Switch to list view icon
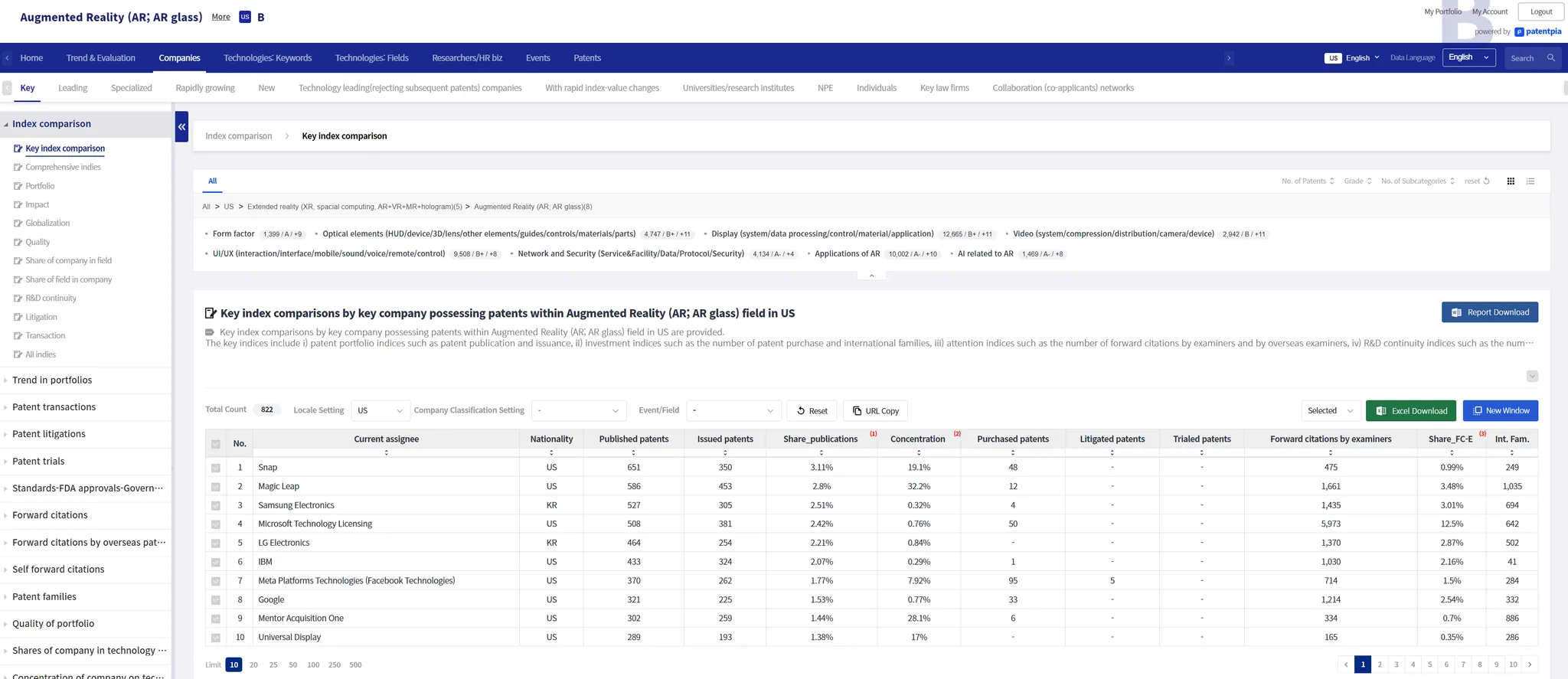Viewport: 1568px width, 679px height. pyautogui.click(x=1530, y=181)
